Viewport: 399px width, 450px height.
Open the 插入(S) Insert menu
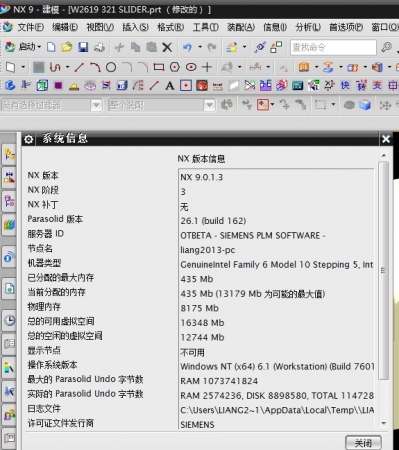click(135, 27)
